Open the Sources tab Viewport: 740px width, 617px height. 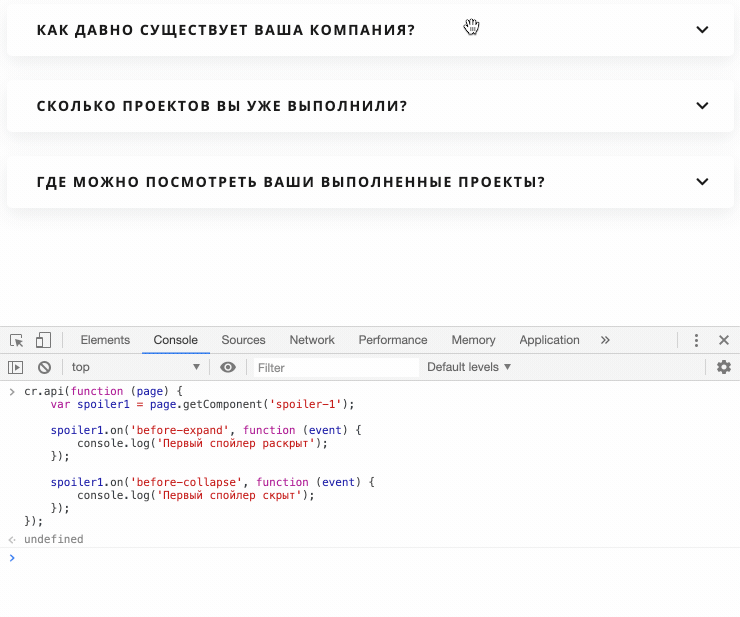[x=244, y=340]
